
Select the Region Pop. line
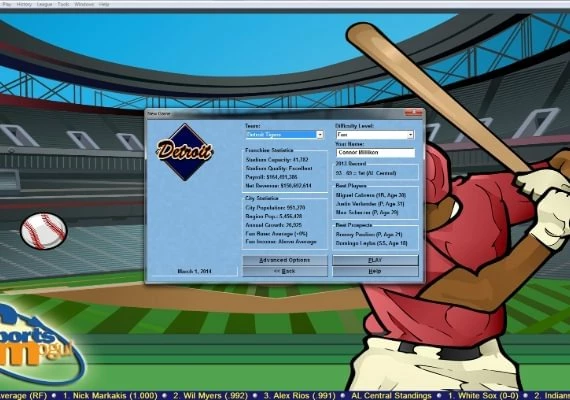[x=274, y=216]
